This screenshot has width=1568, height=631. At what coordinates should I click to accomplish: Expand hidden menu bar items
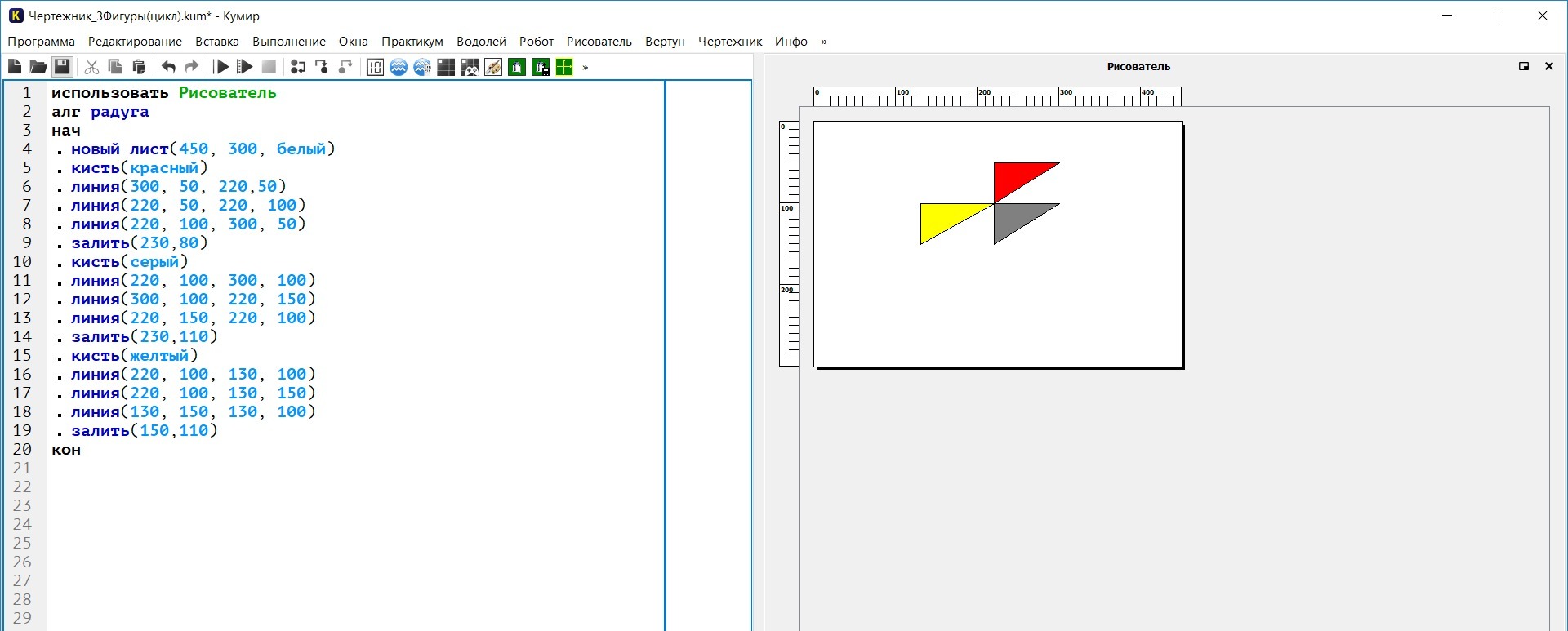824,42
